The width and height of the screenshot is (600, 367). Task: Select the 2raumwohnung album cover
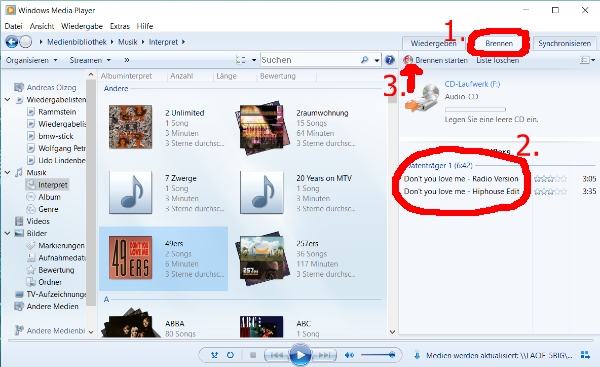click(x=261, y=127)
